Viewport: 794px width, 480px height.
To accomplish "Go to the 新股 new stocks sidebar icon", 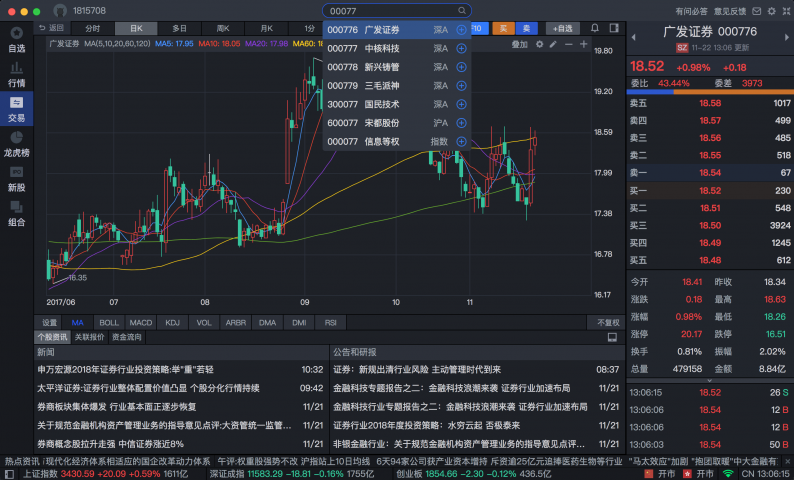I will (16, 179).
